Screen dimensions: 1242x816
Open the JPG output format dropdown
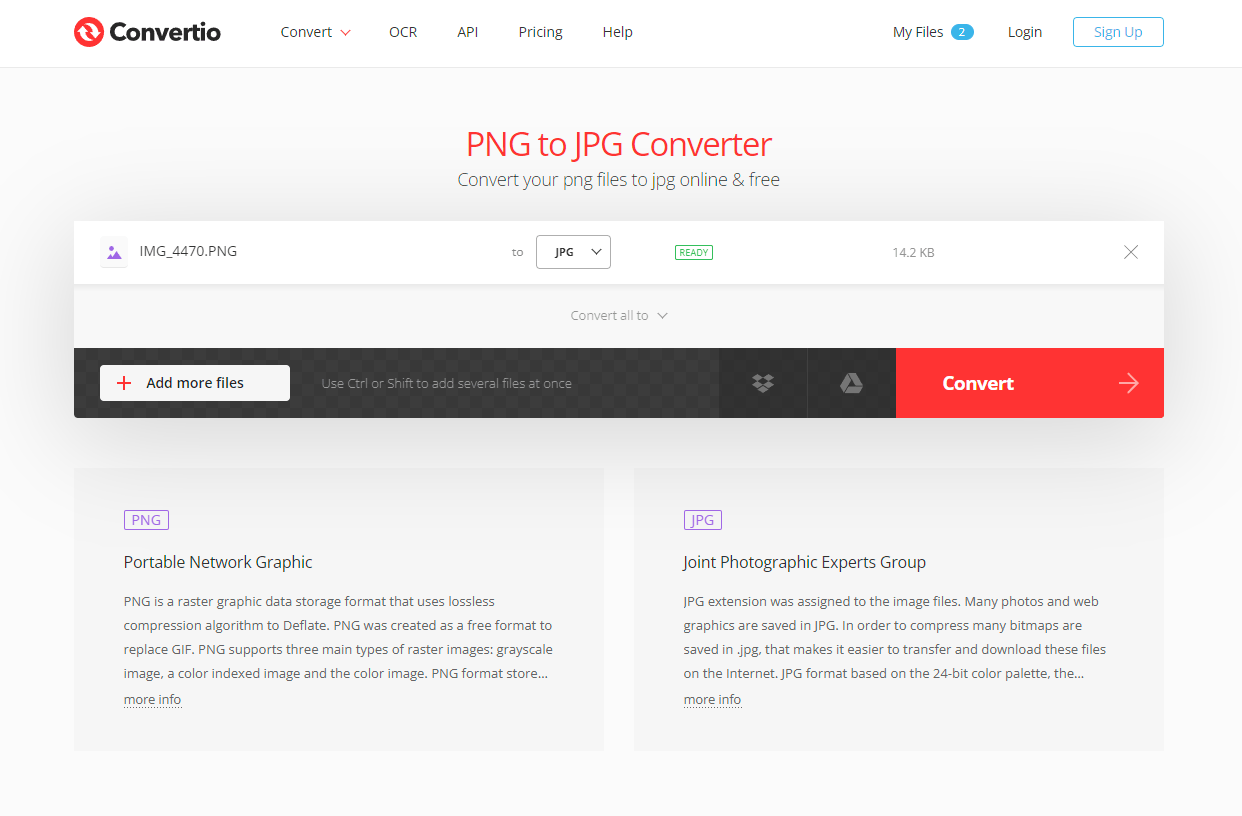click(x=573, y=252)
